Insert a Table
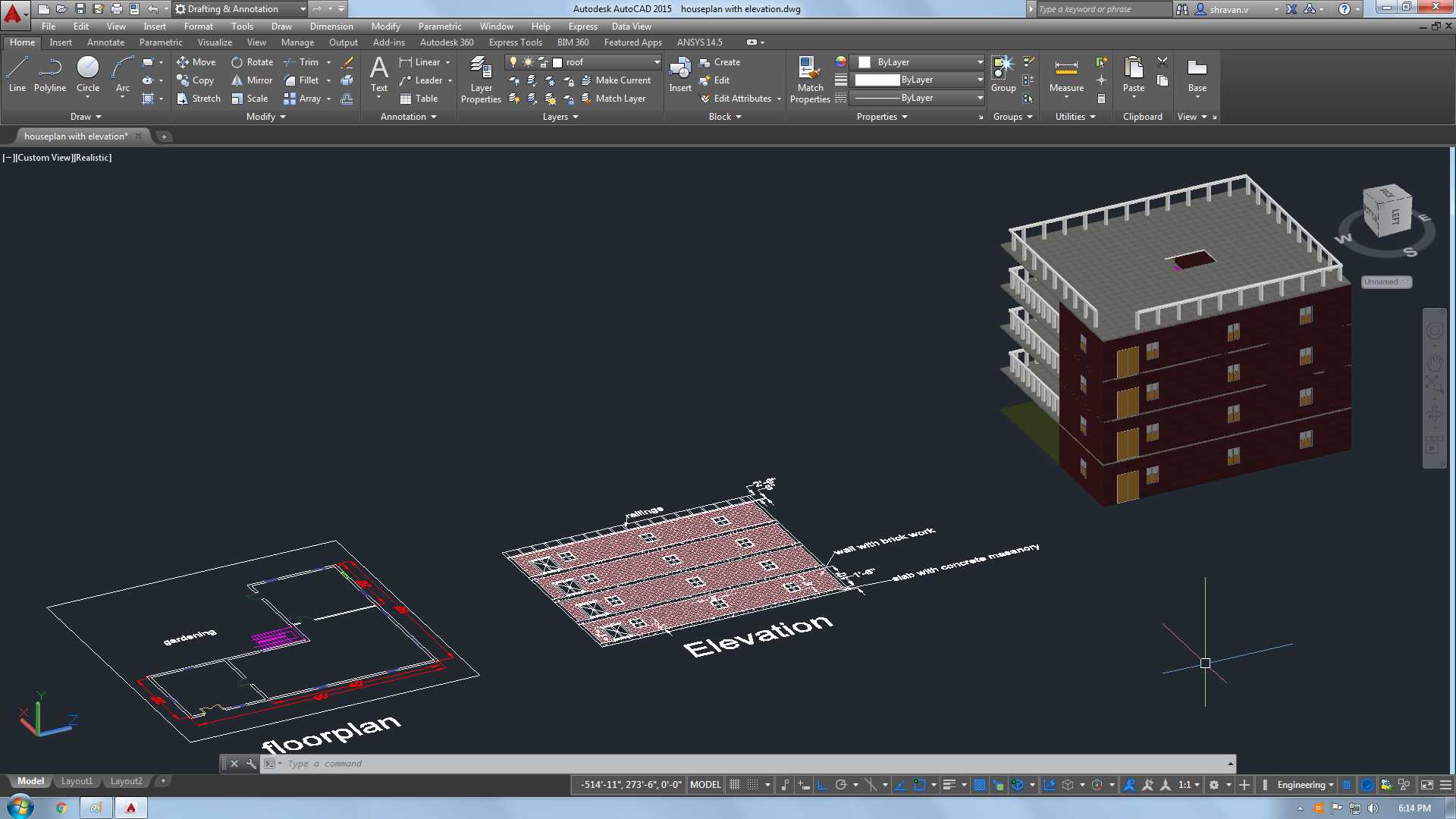Screen dimensions: 1456x819 click(x=419, y=99)
